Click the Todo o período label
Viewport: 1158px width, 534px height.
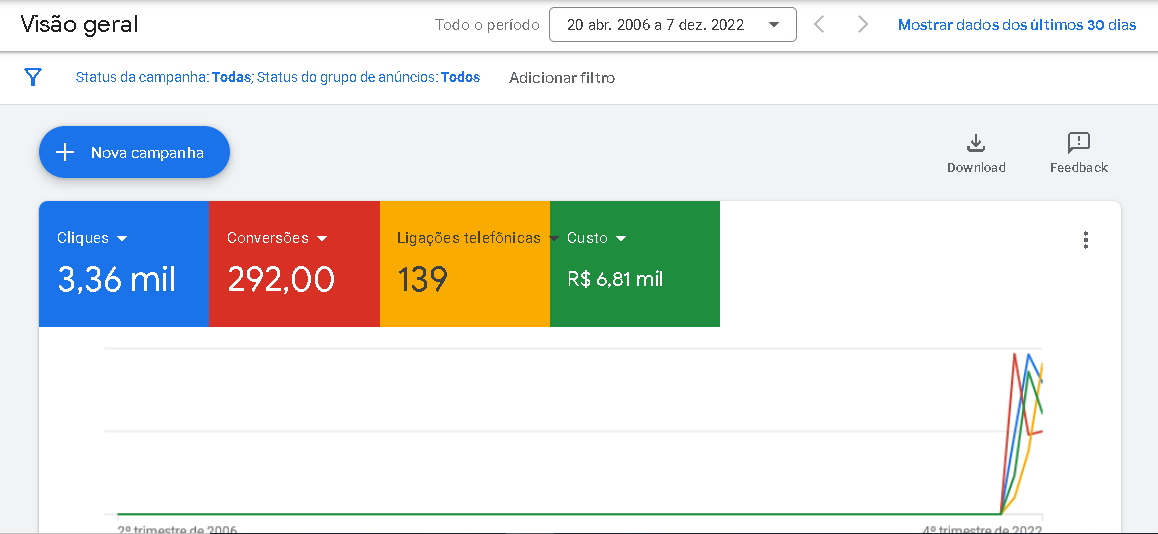(487, 25)
